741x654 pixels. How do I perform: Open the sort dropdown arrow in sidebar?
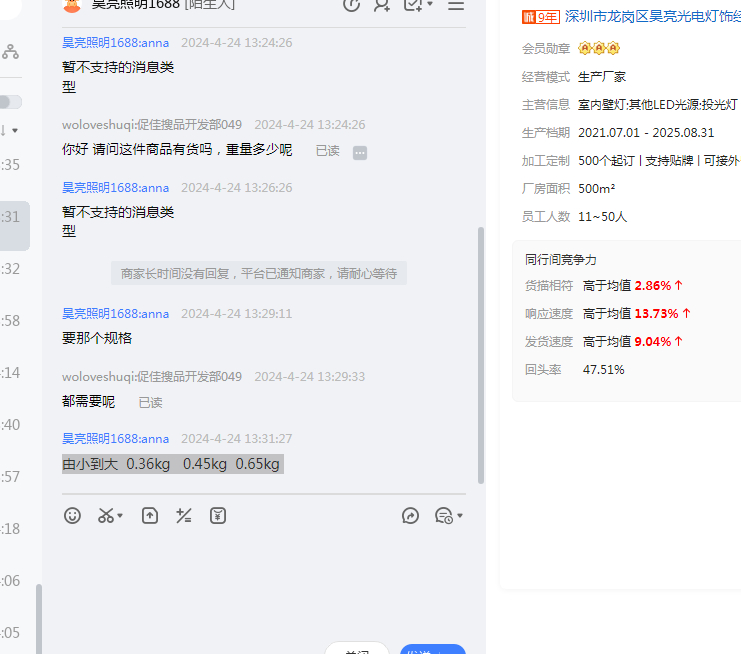tap(14, 131)
